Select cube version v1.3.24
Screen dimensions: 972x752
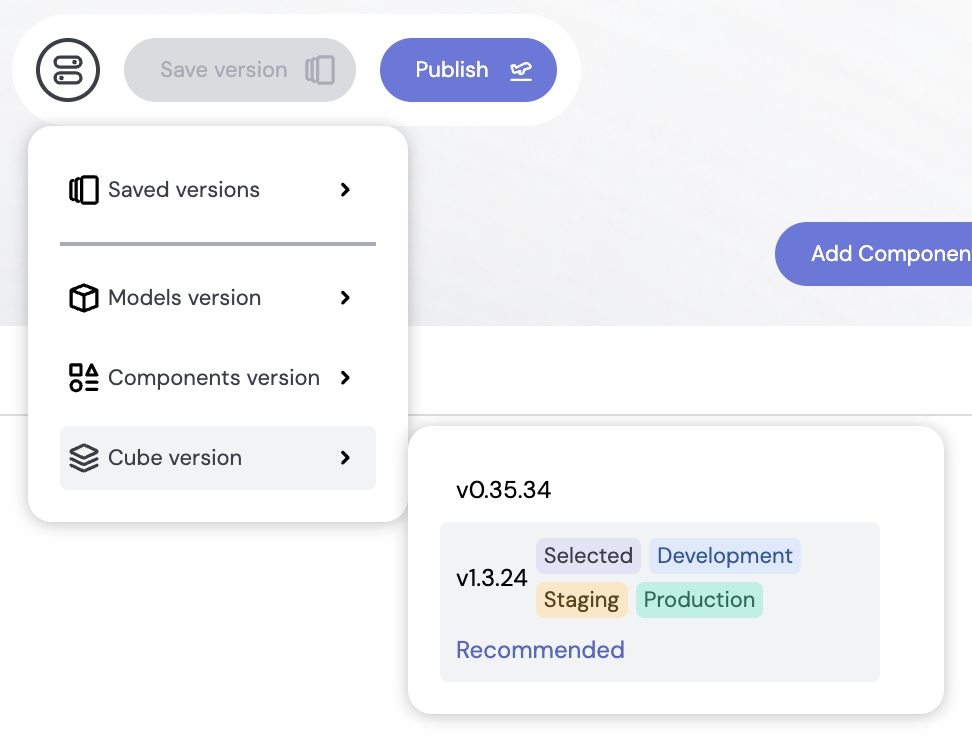tap(660, 602)
